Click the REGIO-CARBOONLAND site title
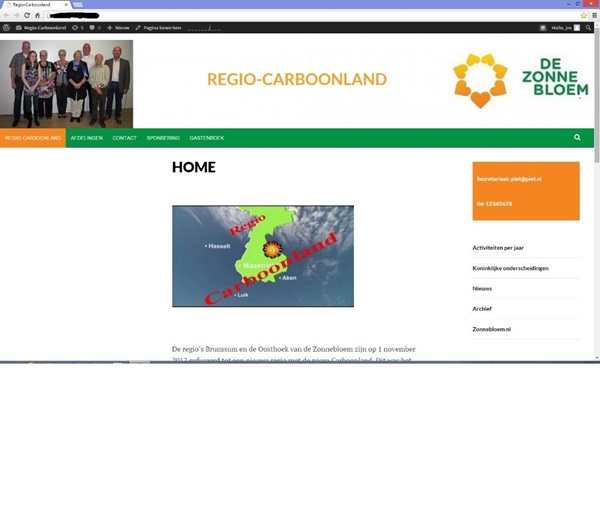Viewport: 600px width, 520px height. [x=297, y=79]
